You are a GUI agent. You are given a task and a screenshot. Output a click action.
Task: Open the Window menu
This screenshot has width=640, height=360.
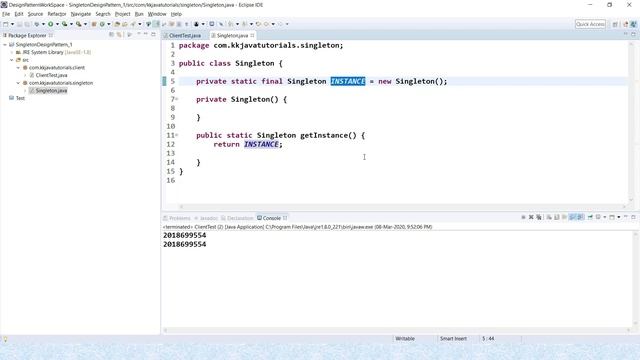tap(157, 14)
